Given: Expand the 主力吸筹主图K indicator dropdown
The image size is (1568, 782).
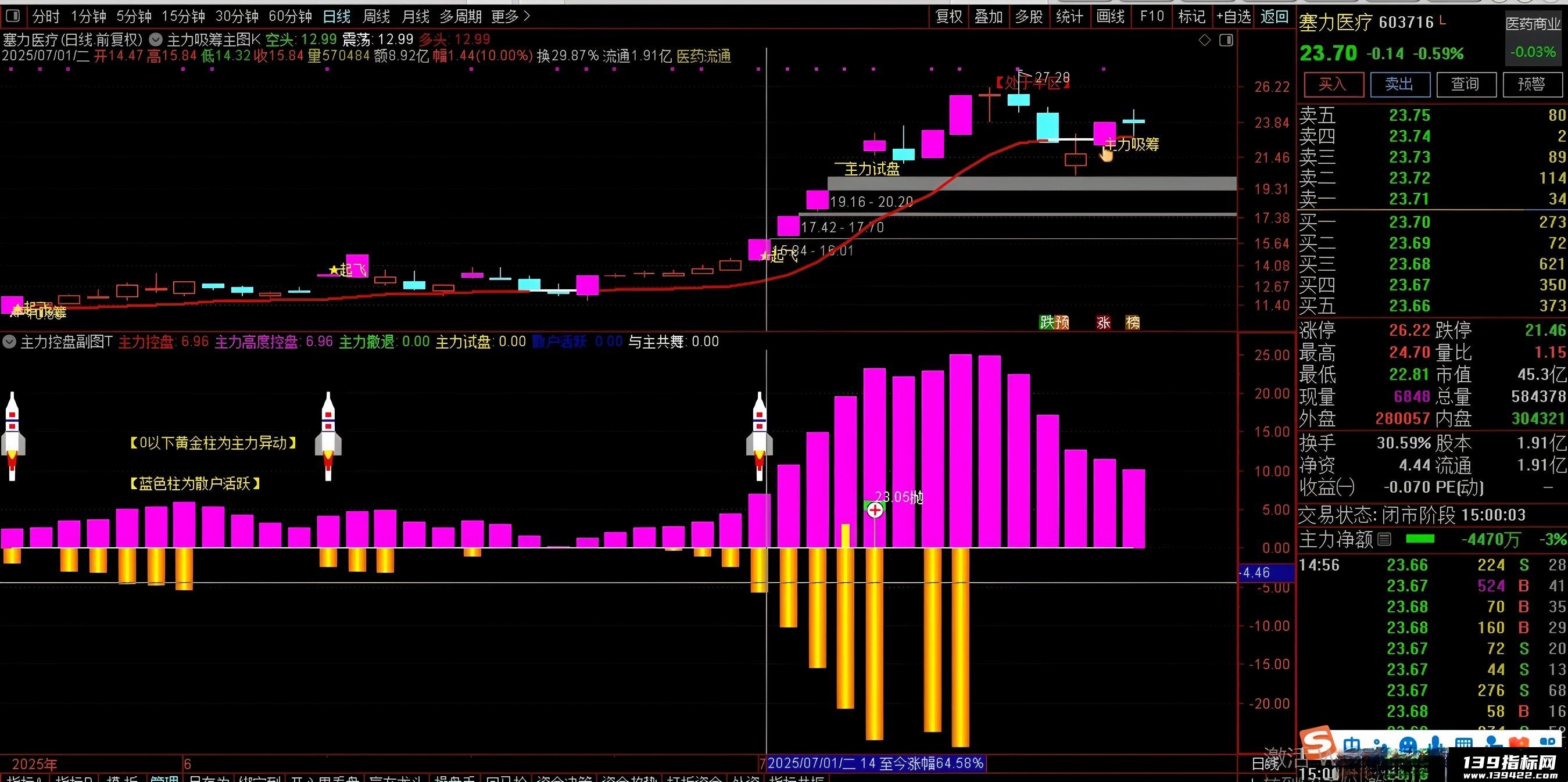Looking at the screenshot, I should coord(156,40).
